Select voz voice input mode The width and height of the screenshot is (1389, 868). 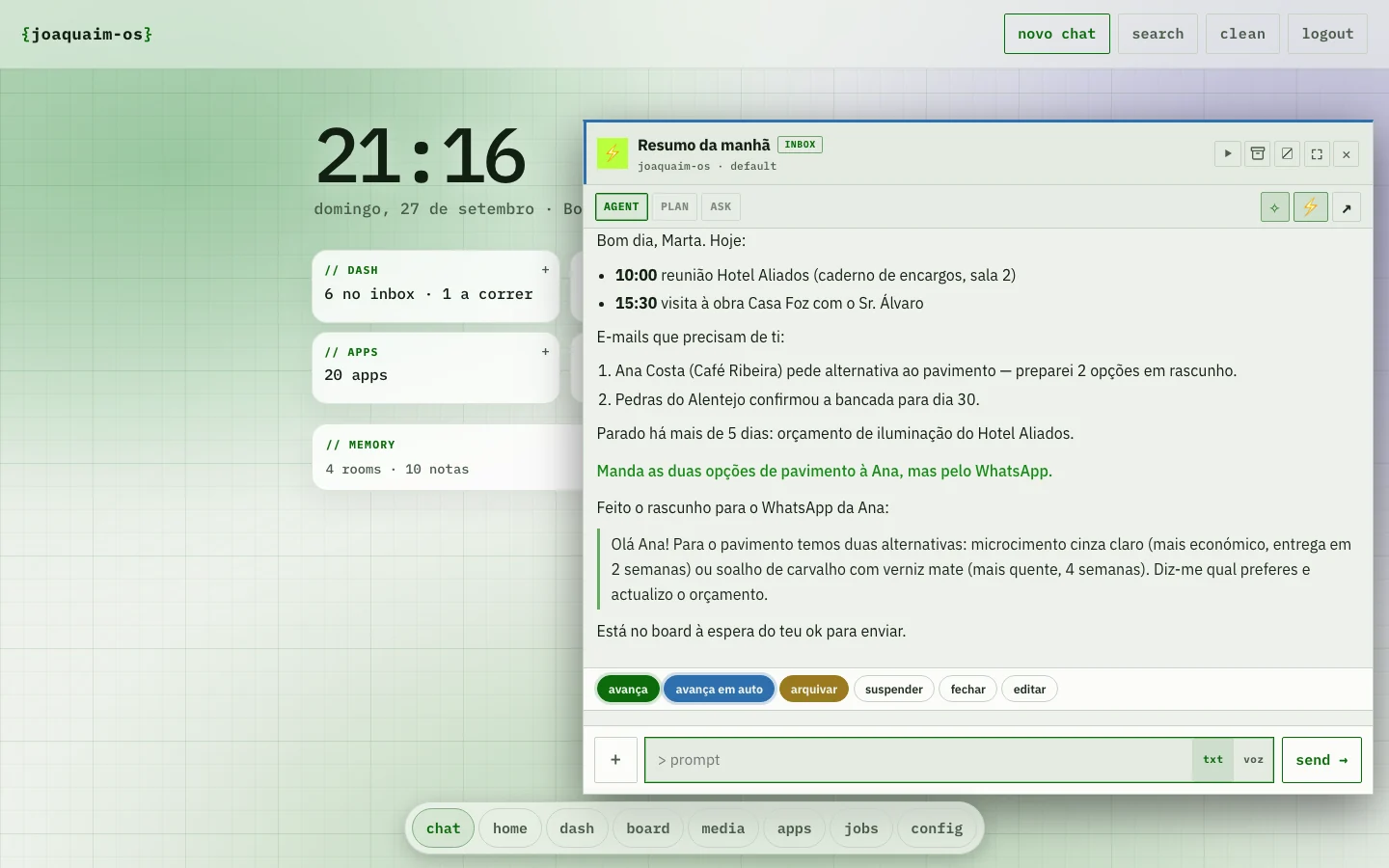pos(1253,760)
